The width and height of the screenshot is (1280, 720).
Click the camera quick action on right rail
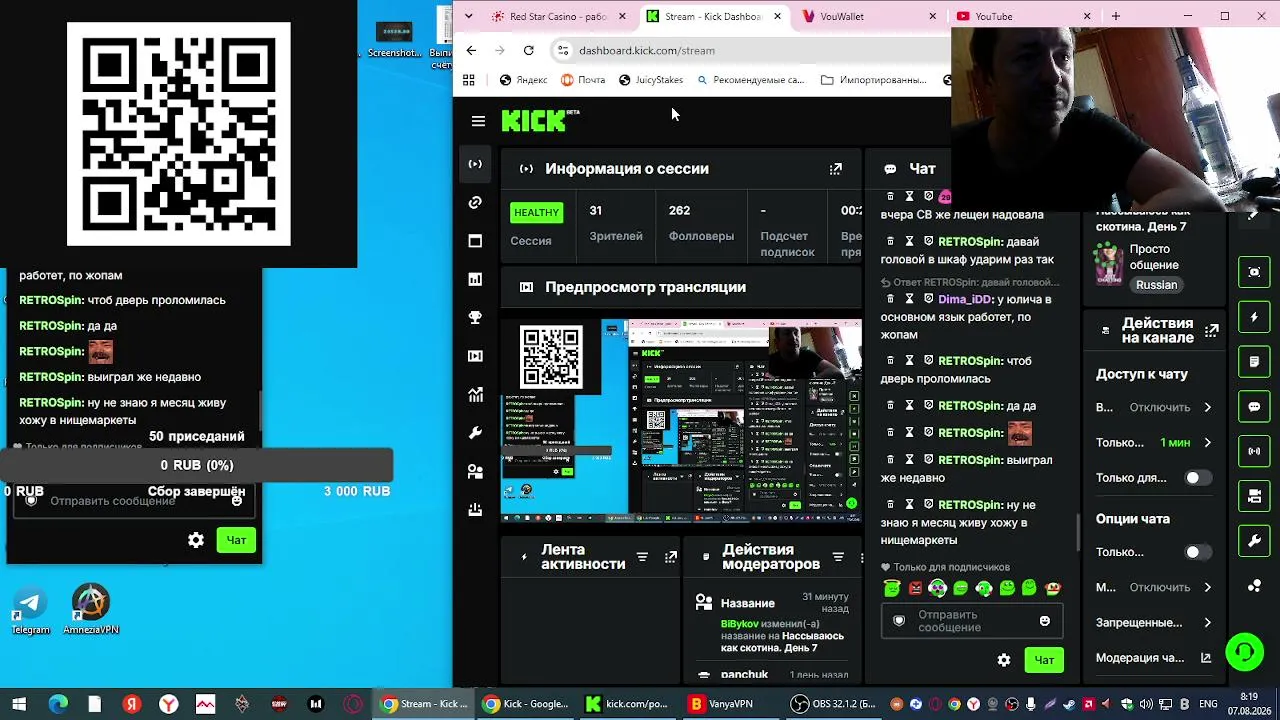pos(1254,496)
